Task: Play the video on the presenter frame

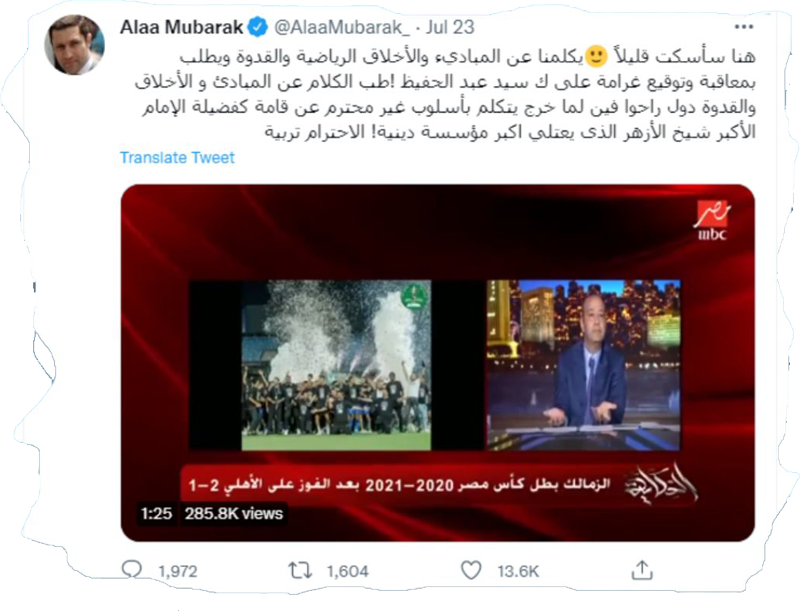Action: pos(583,365)
